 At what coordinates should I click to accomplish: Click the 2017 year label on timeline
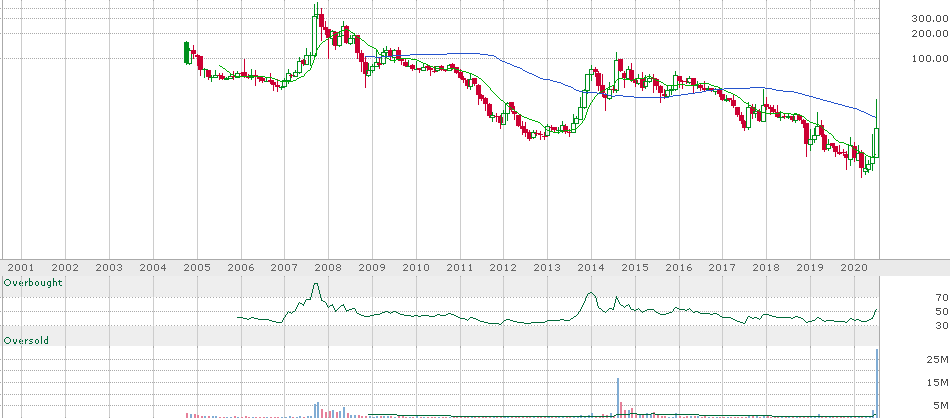point(723,267)
